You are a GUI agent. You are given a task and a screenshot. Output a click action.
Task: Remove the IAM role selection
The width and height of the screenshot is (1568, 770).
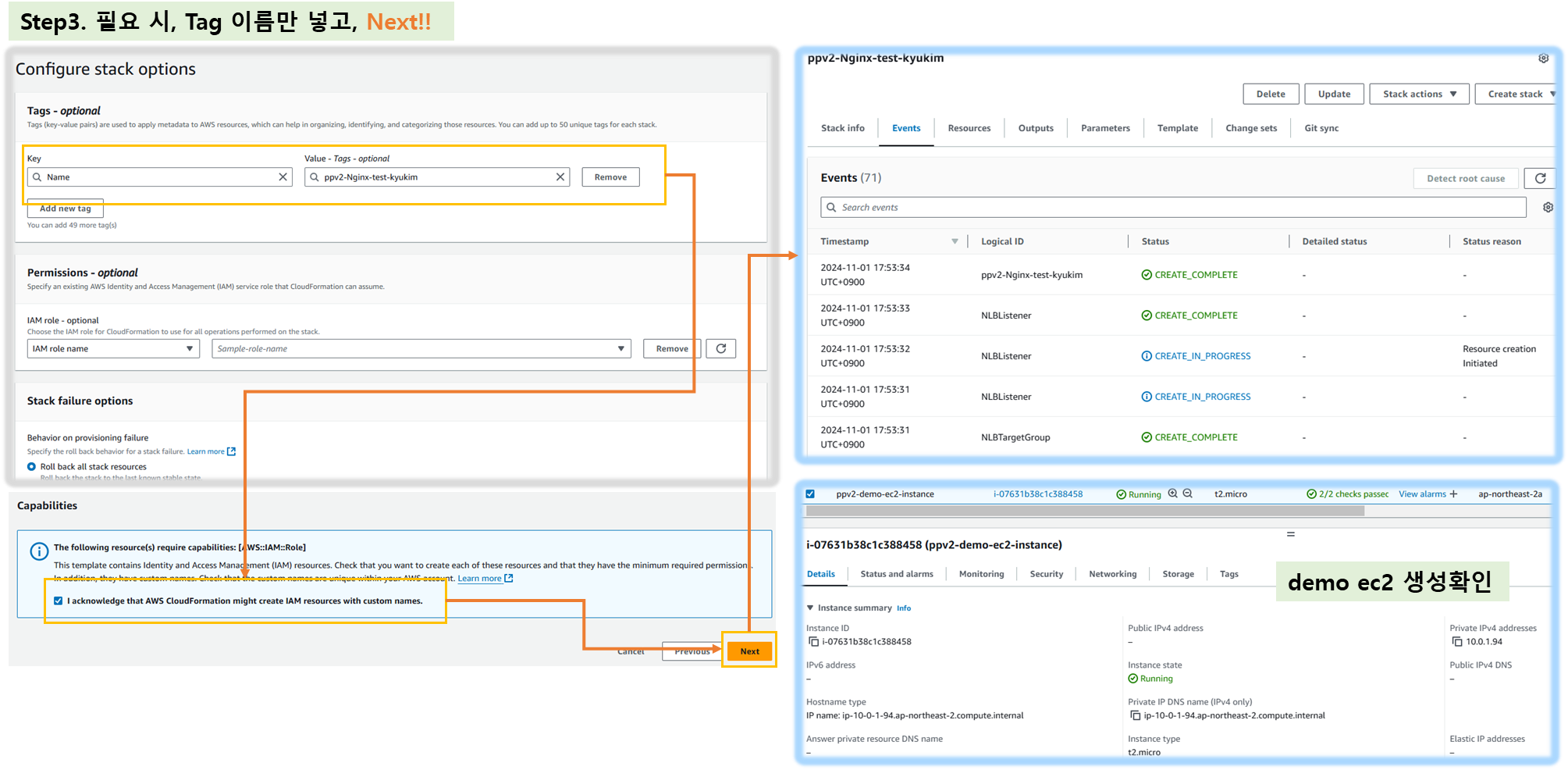tap(672, 348)
